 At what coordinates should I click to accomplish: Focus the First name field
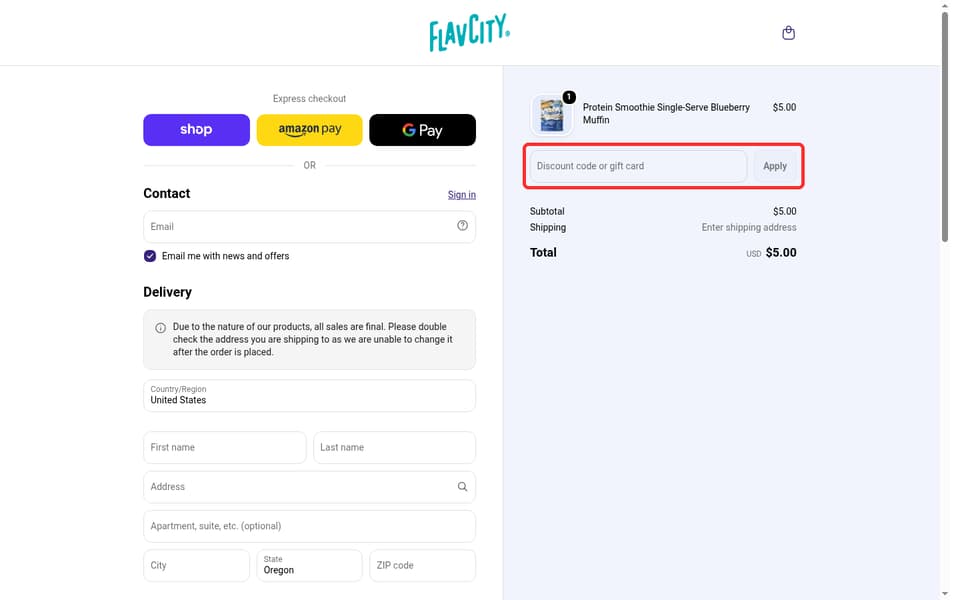(225, 448)
